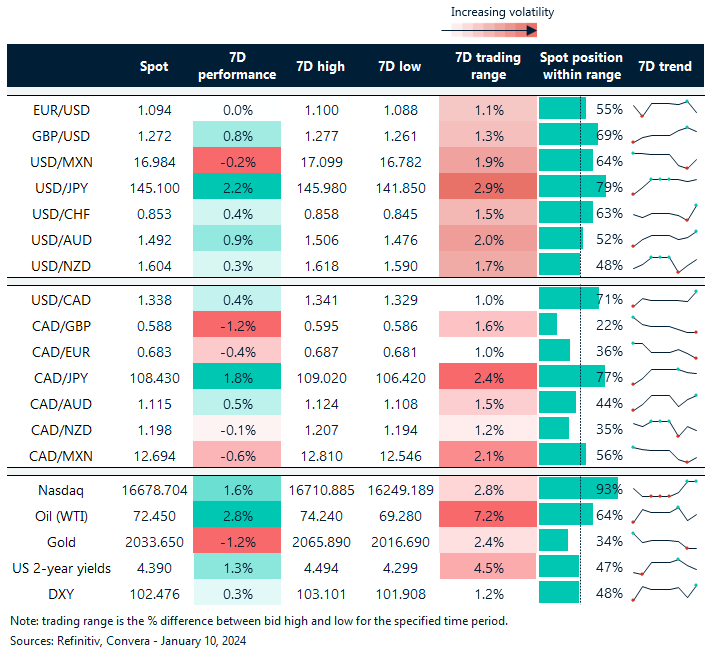Click the Gold 7D trend sparkline
Image resolution: width=705 pixels, height=652 pixels.
click(x=663, y=541)
